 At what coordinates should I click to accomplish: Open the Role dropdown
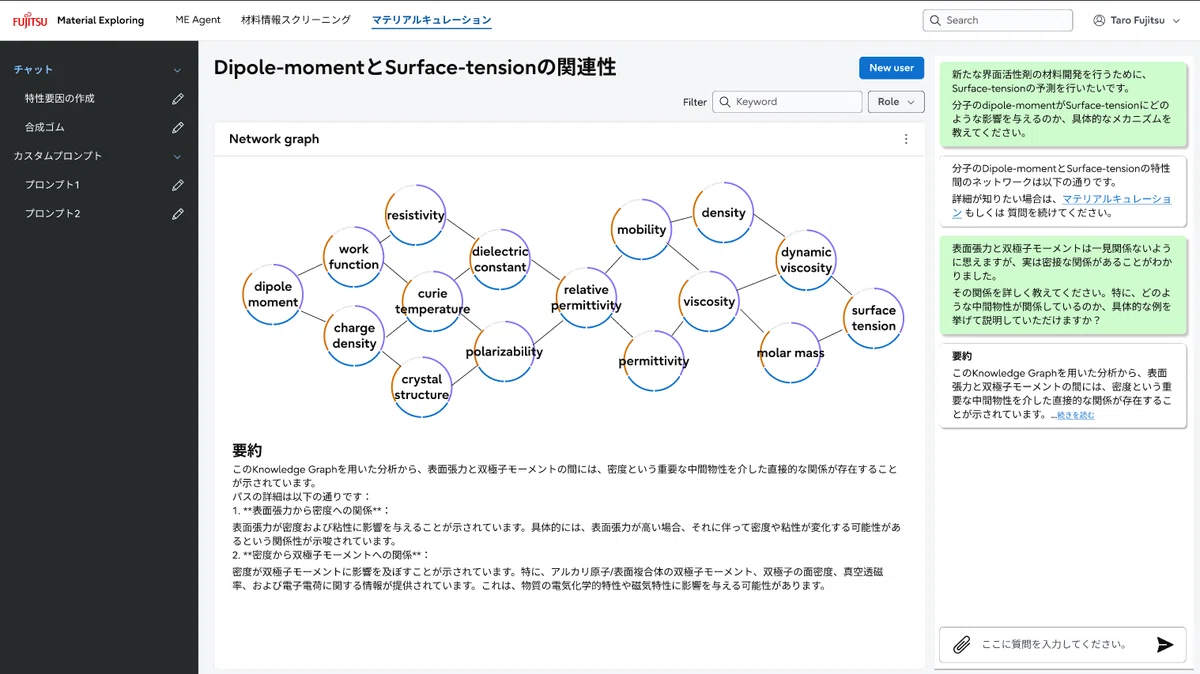[896, 102]
